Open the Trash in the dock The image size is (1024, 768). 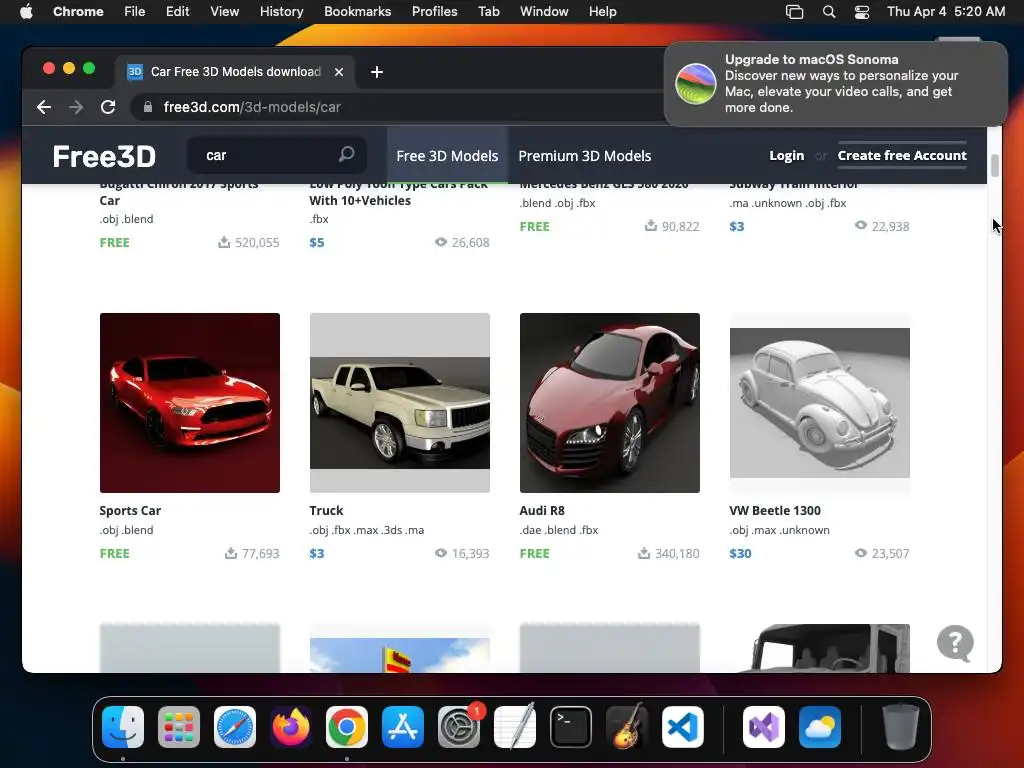(x=901, y=727)
